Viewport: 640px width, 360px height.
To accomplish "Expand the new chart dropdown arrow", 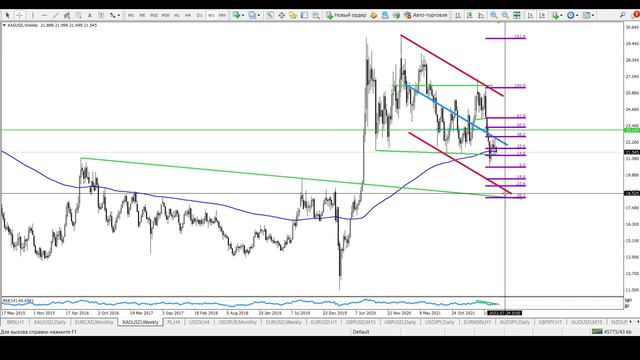I will tap(243, 16).
